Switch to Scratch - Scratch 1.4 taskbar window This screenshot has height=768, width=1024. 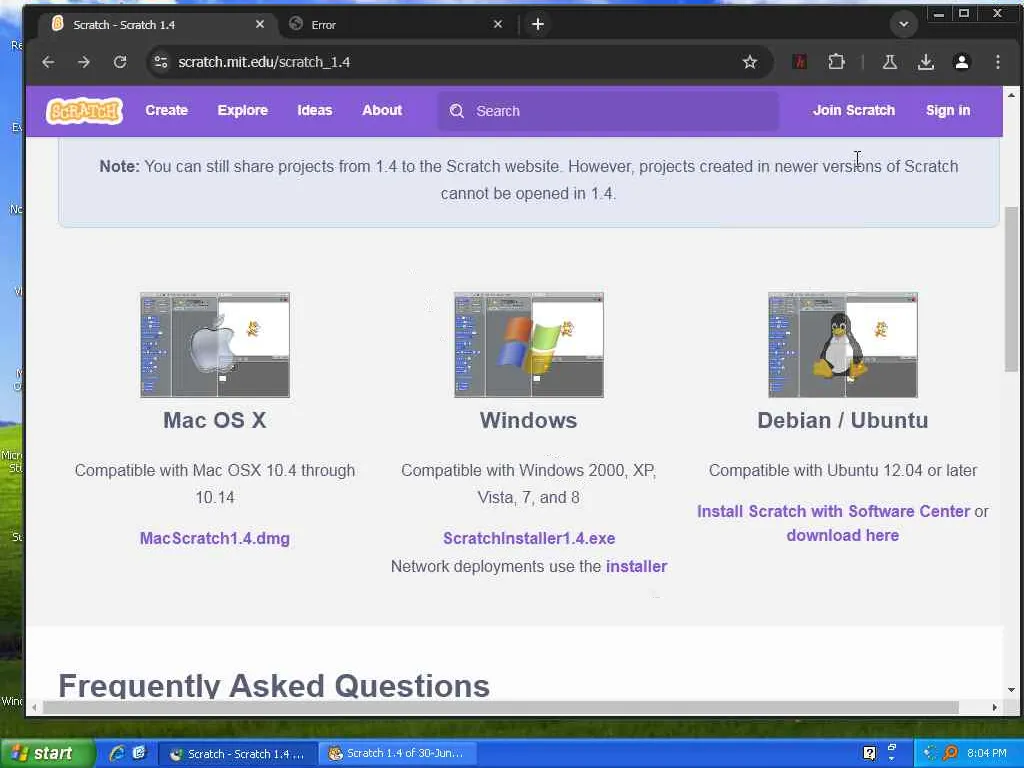coord(238,754)
